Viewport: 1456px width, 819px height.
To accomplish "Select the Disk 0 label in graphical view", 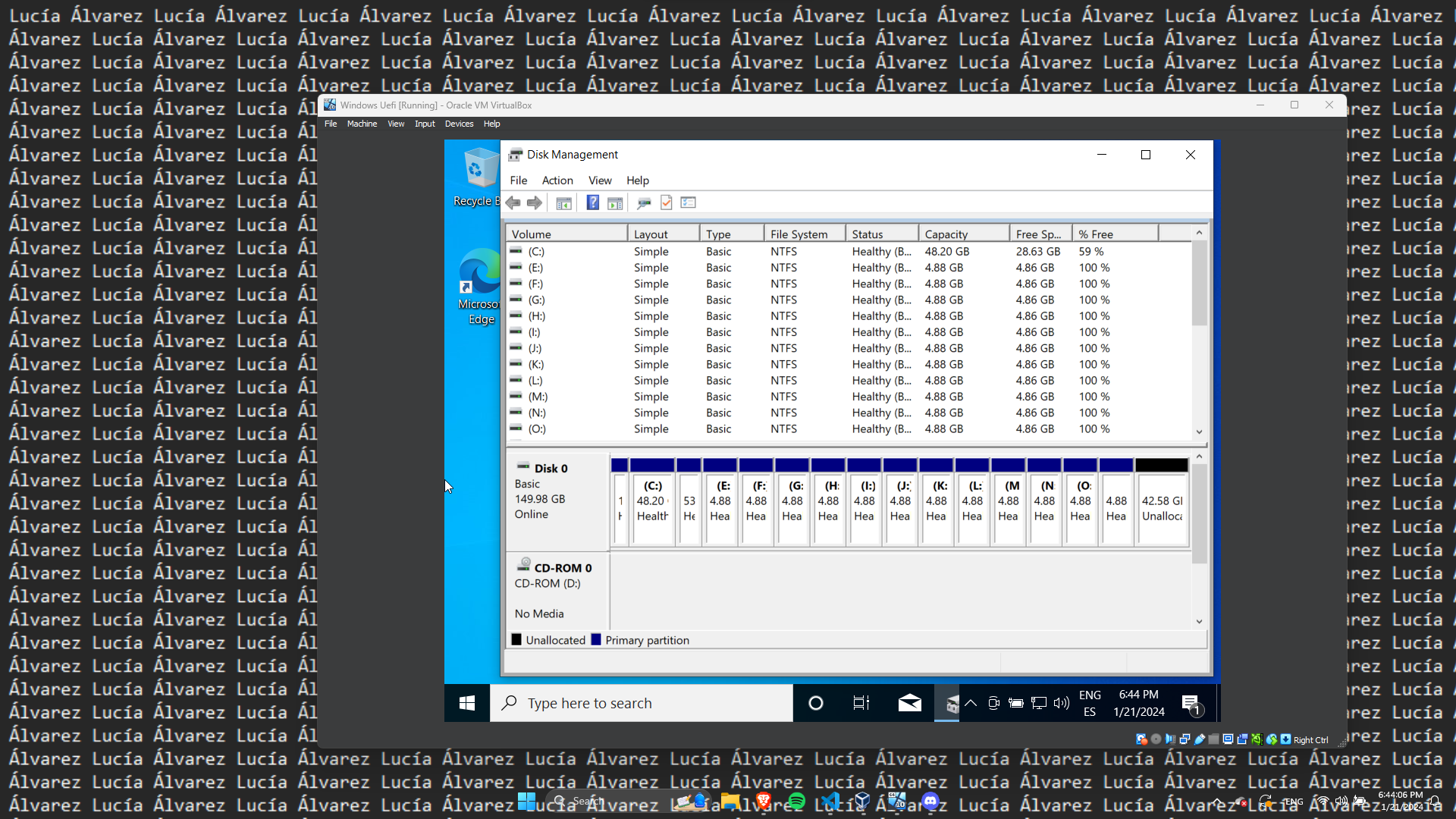I will pyautogui.click(x=551, y=469).
